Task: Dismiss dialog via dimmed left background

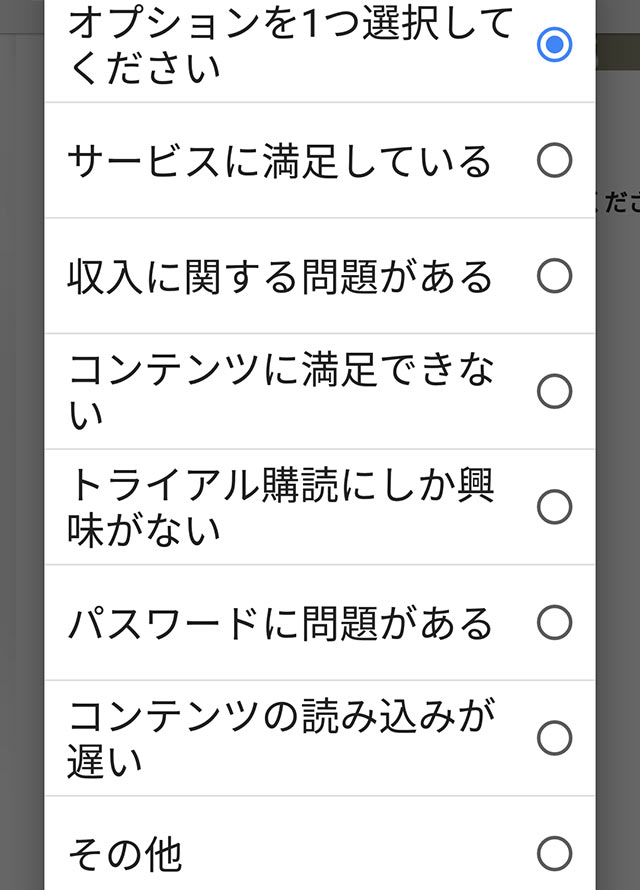Action: 22,454
